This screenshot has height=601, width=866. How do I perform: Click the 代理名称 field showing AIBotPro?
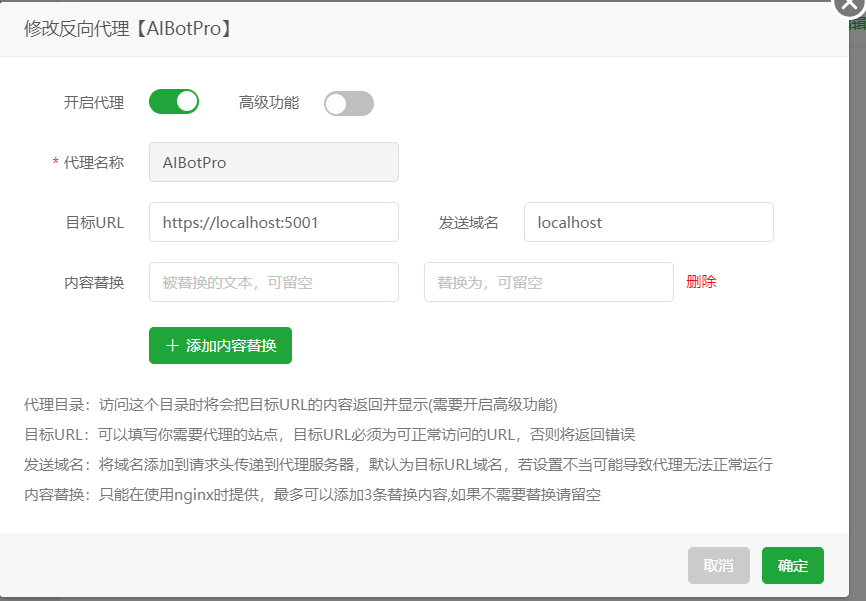click(273, 162)
